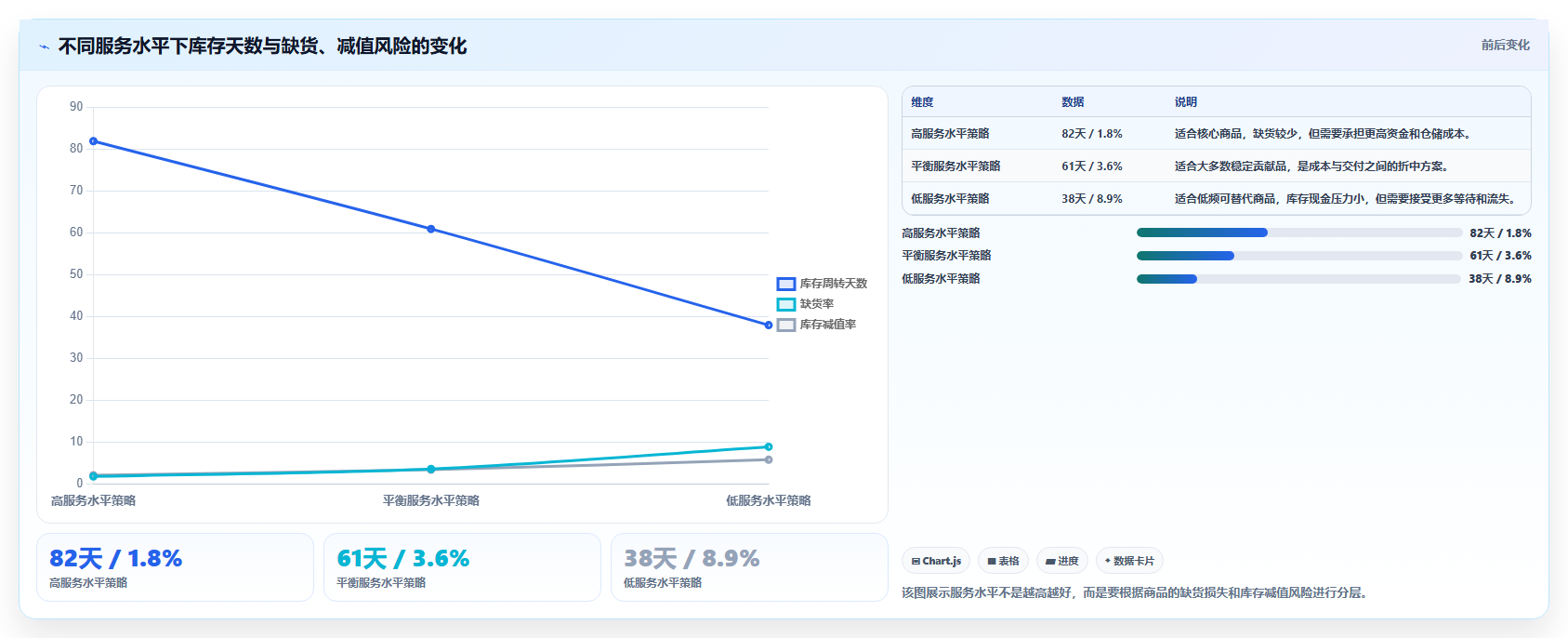The image size is (1568, 638).
Task: Toggle the 库存周转天数 legend swatch
Action: pyautogui.click(x=786, y=284)
